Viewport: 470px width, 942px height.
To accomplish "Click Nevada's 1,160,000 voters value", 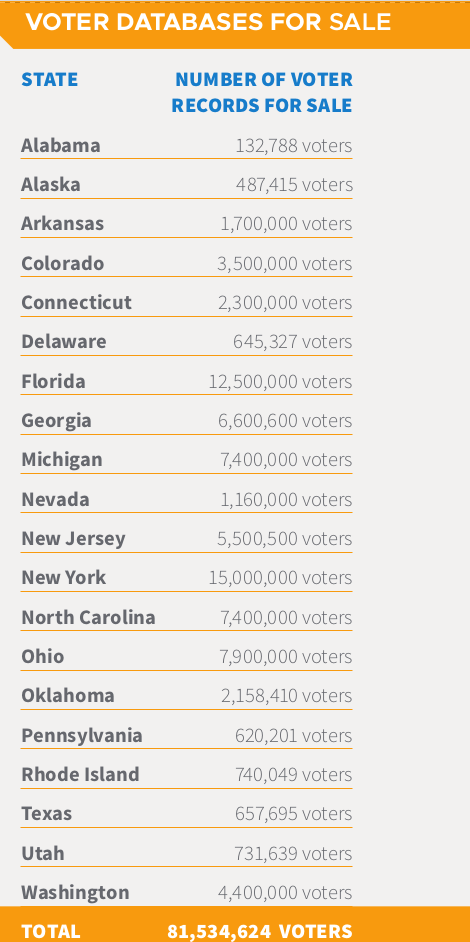I will tap(286, 499).
